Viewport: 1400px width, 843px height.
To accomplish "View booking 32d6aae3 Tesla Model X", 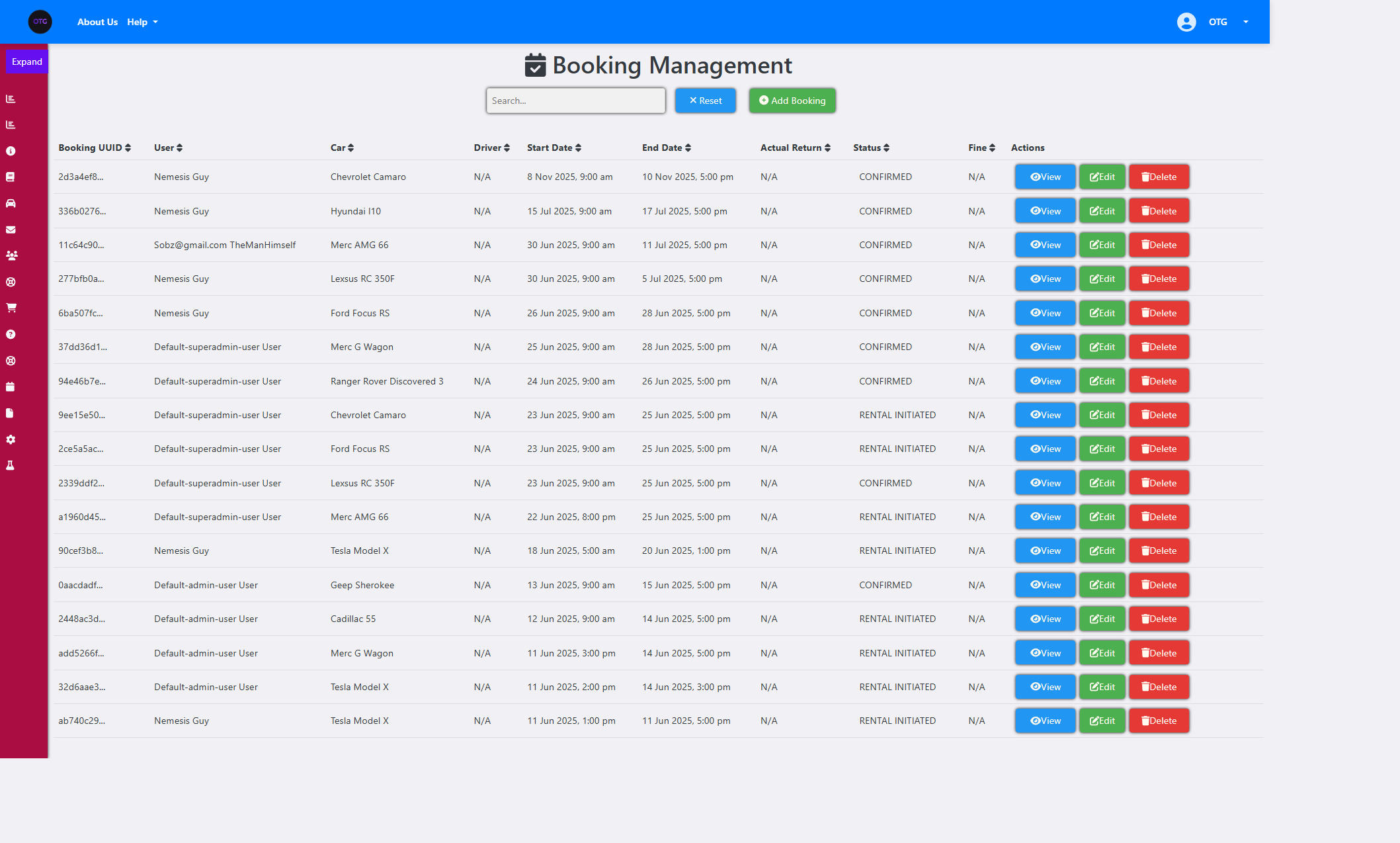I will click(1046, 687).
